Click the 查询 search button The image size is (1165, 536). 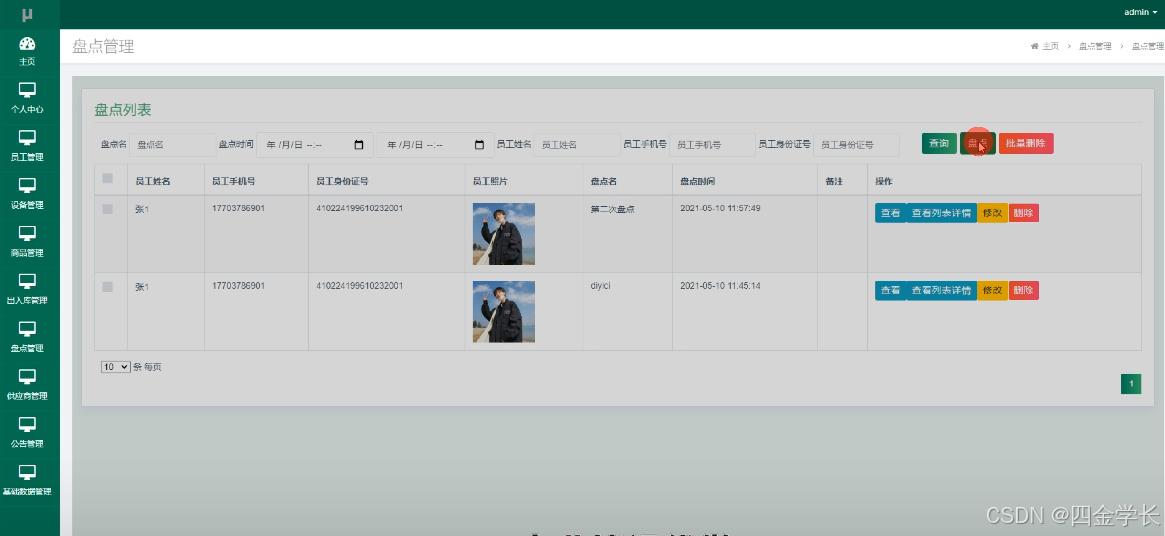[x=939, y=143]
